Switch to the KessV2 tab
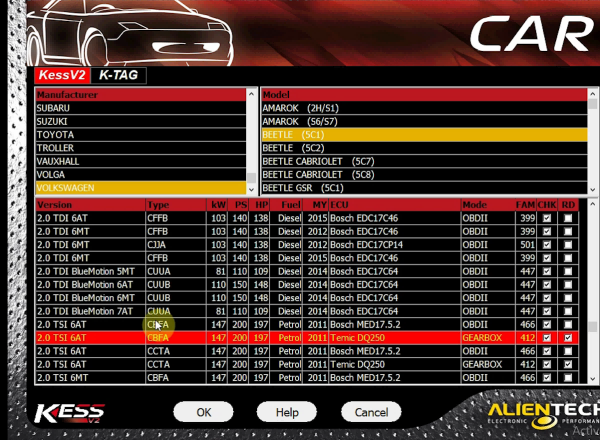This screenshot has height=440, width=600. pos(62,75)
